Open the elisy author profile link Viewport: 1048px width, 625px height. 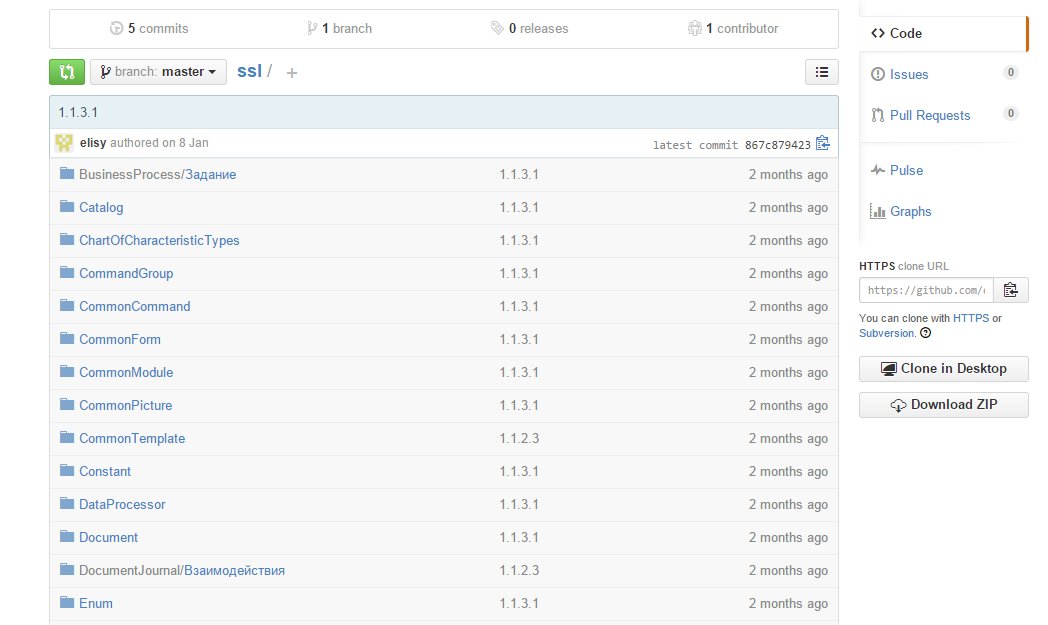click(x=93, y=142)
